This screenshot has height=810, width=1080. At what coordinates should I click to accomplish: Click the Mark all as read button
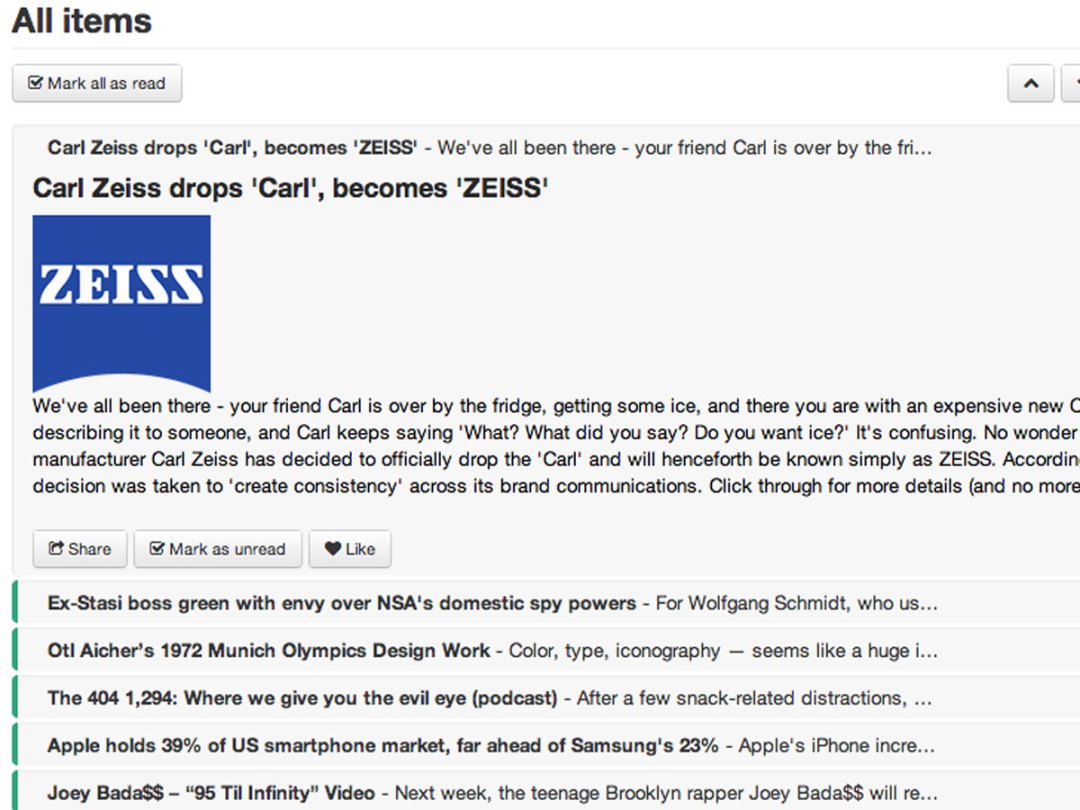pyautogui.click(x=97, y=83)
